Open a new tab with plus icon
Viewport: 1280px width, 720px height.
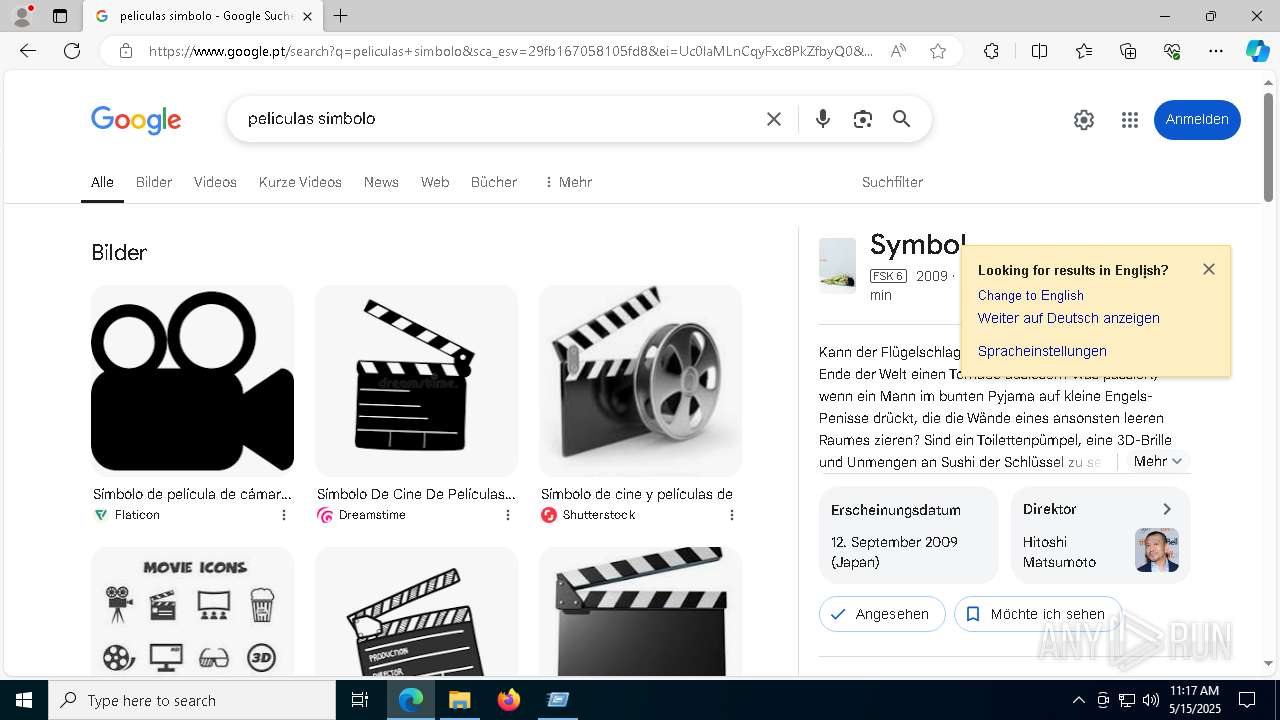click(x=341, y=16)
